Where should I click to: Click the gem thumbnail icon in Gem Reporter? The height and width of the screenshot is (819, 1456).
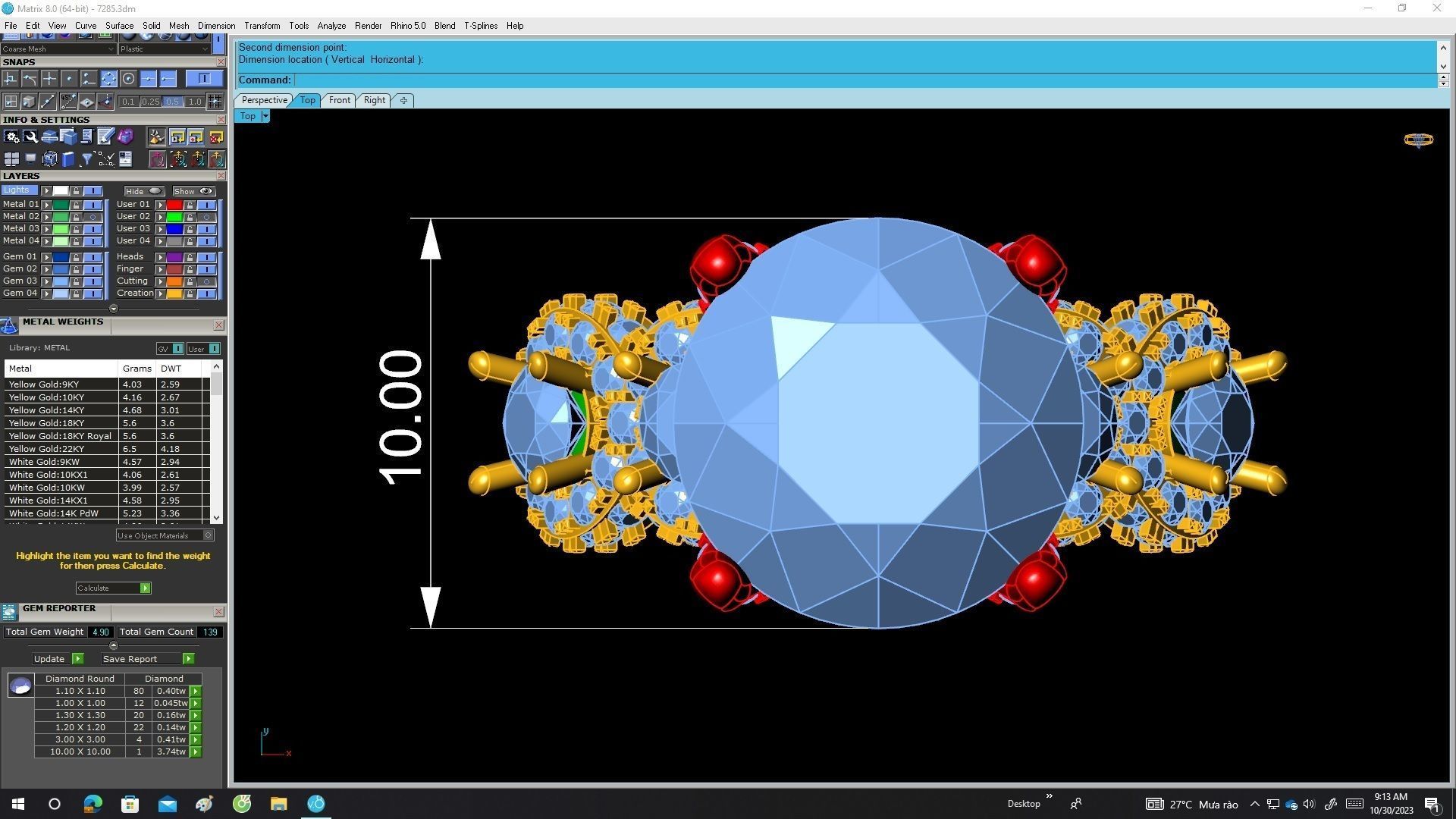click(x=20, y=686)
